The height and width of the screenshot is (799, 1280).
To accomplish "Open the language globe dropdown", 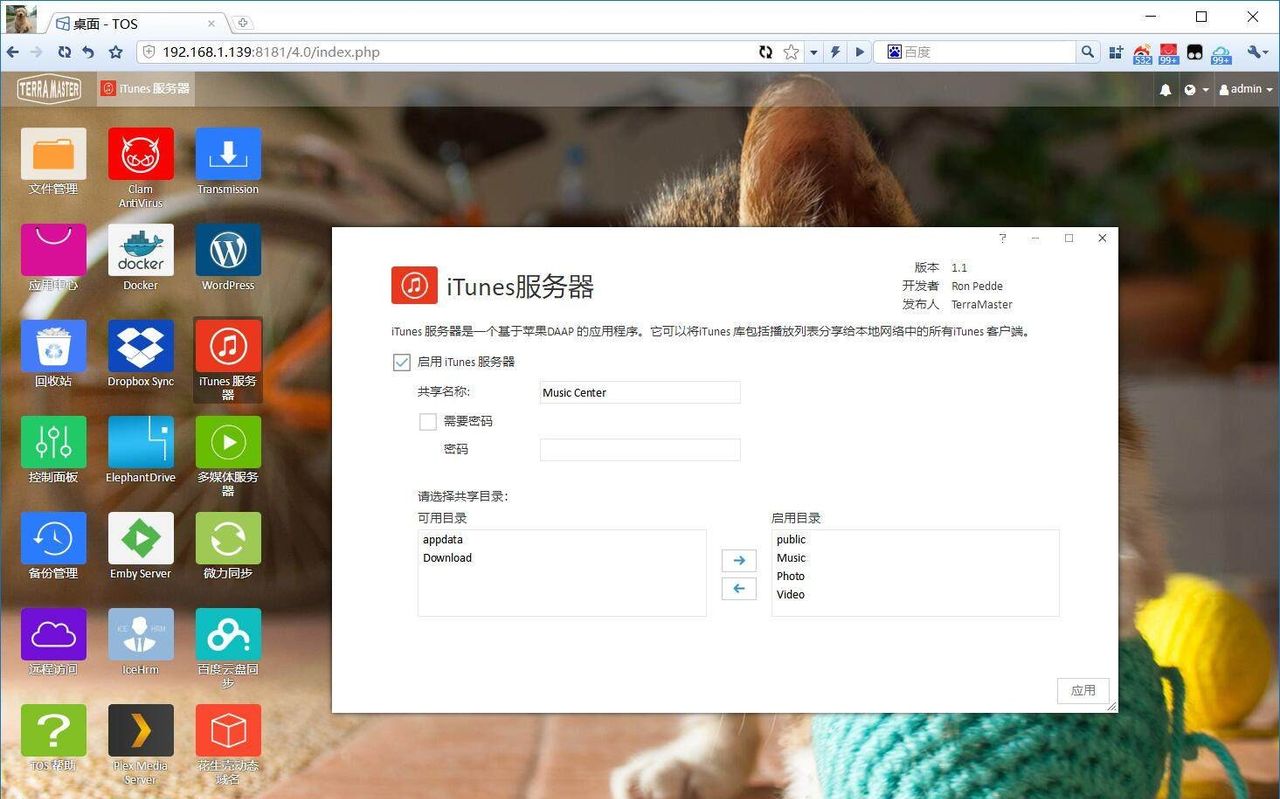I will point(1196,90).
